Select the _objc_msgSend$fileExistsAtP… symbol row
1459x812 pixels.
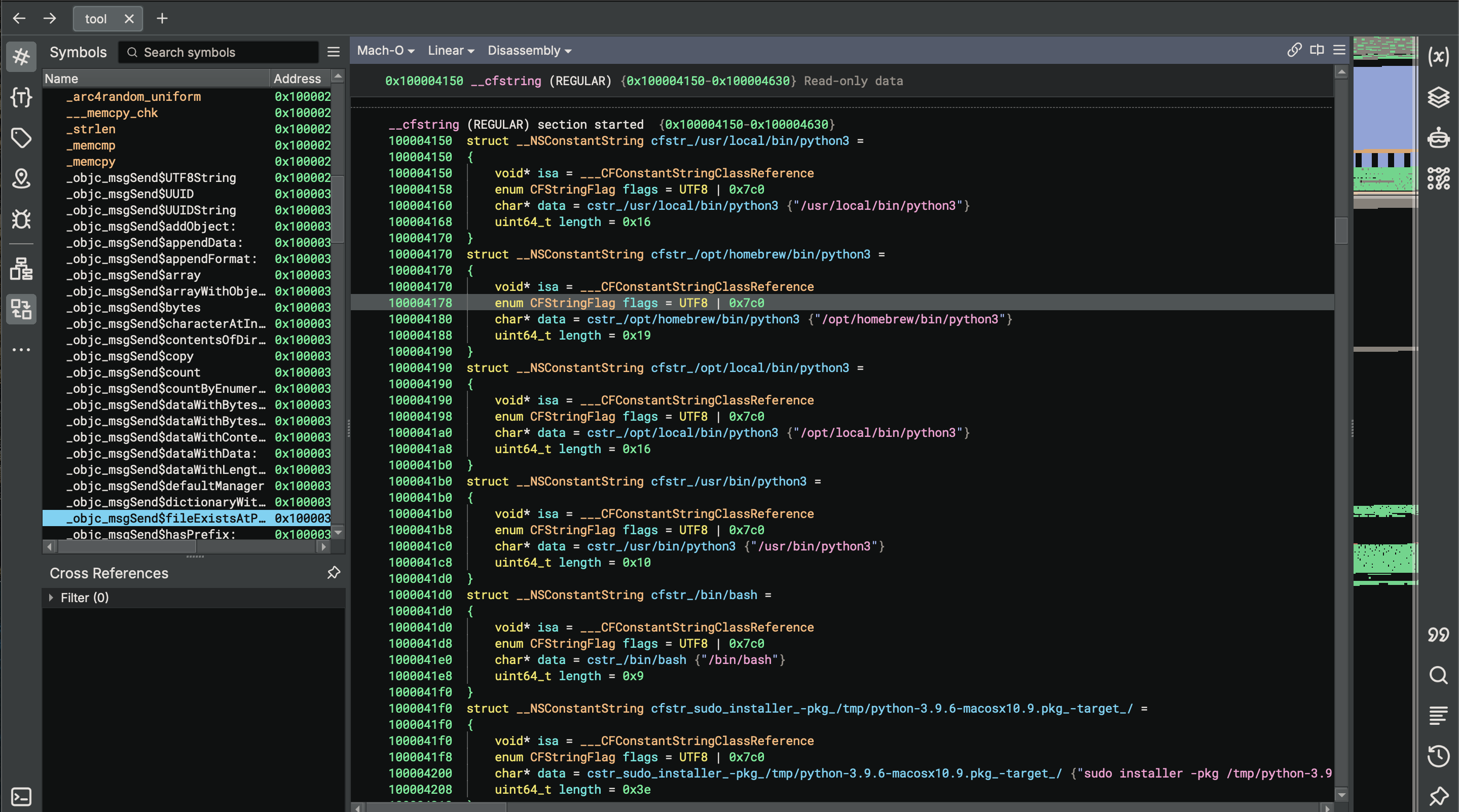(187, 518)
